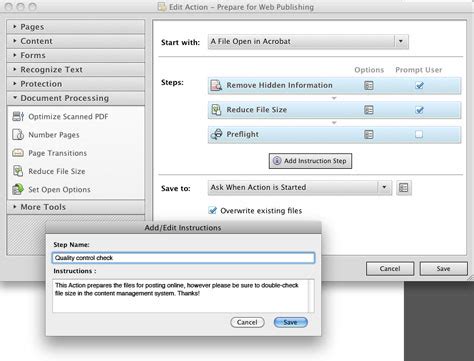Collapse the Document Processing section
474x361 pixels.
pyautogui.click(x=76, y=98)
